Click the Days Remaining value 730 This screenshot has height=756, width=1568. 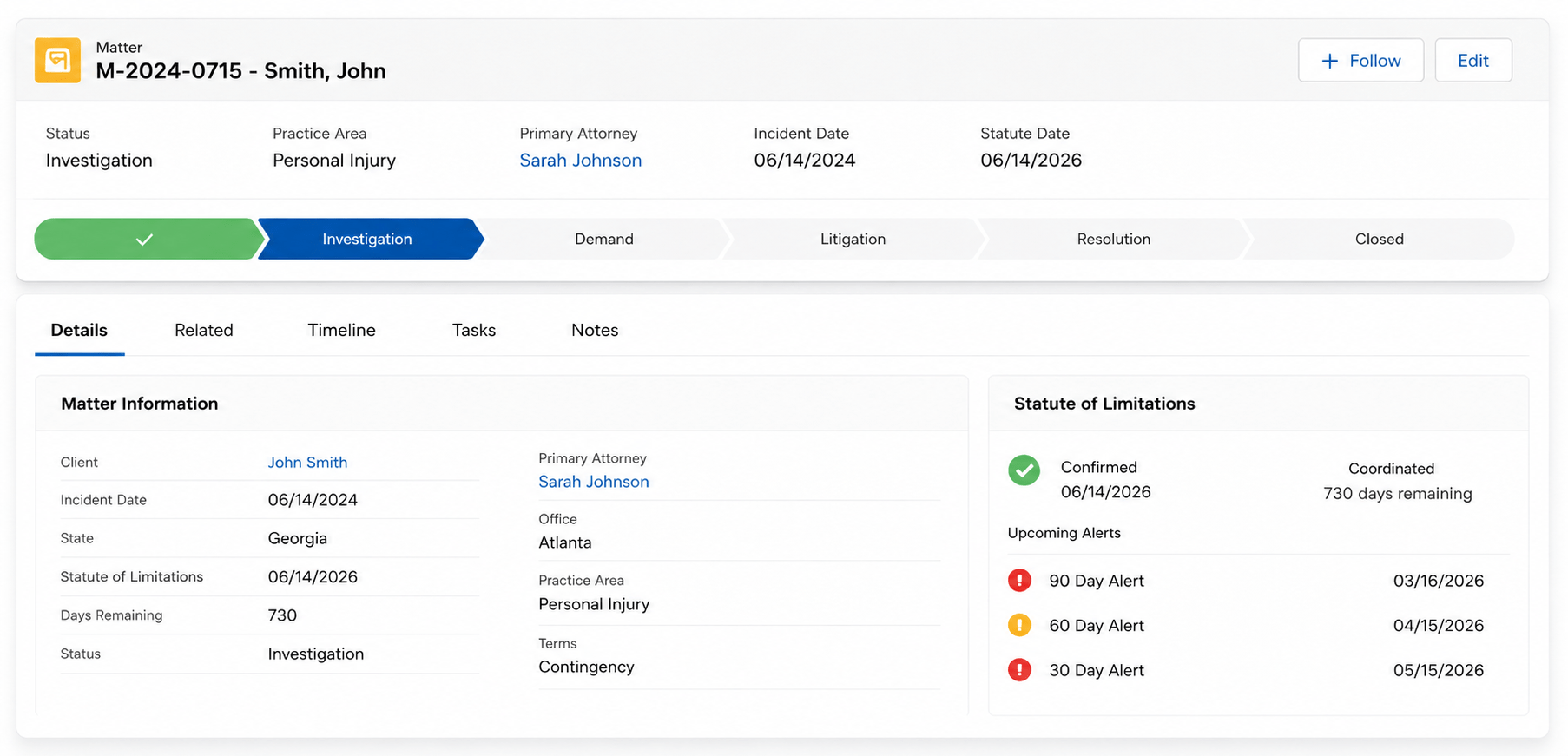click(x=282, y=615)
